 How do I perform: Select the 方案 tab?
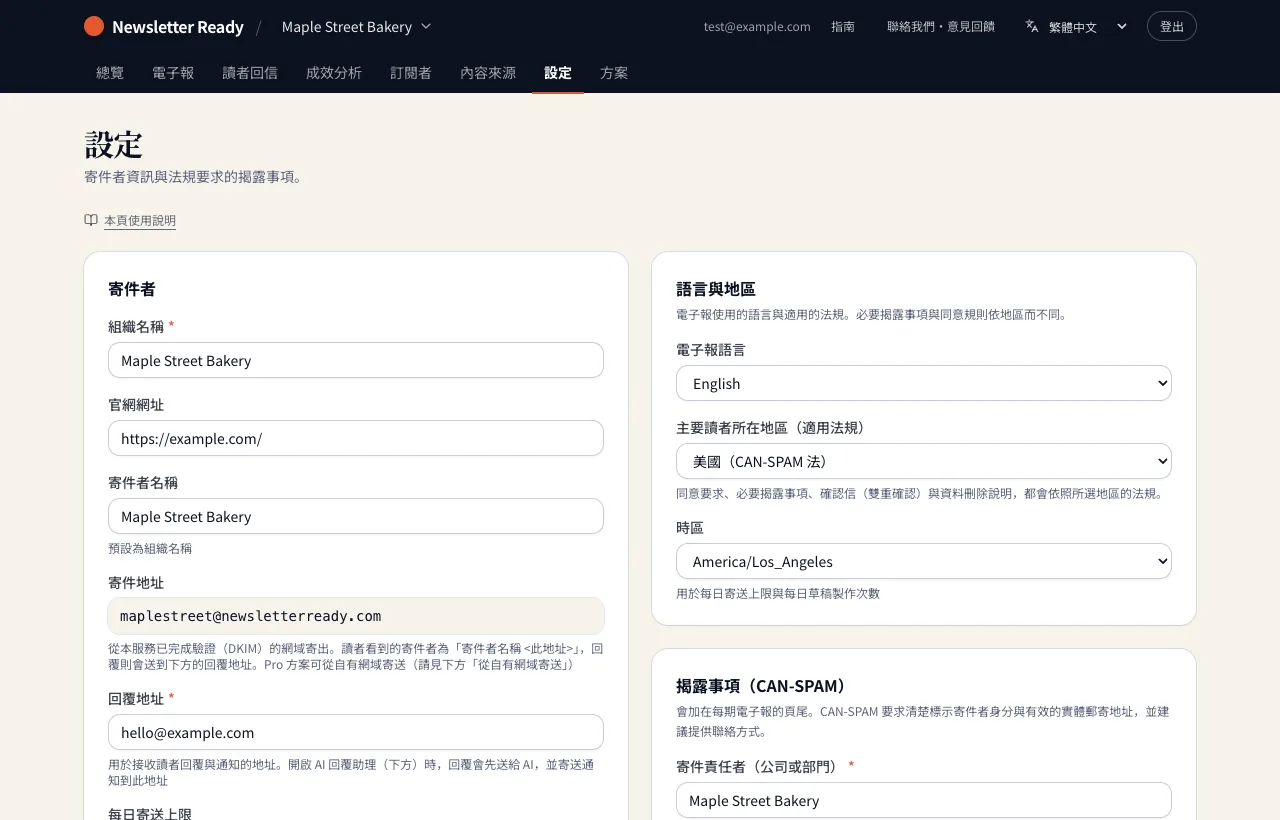[614, 73]
